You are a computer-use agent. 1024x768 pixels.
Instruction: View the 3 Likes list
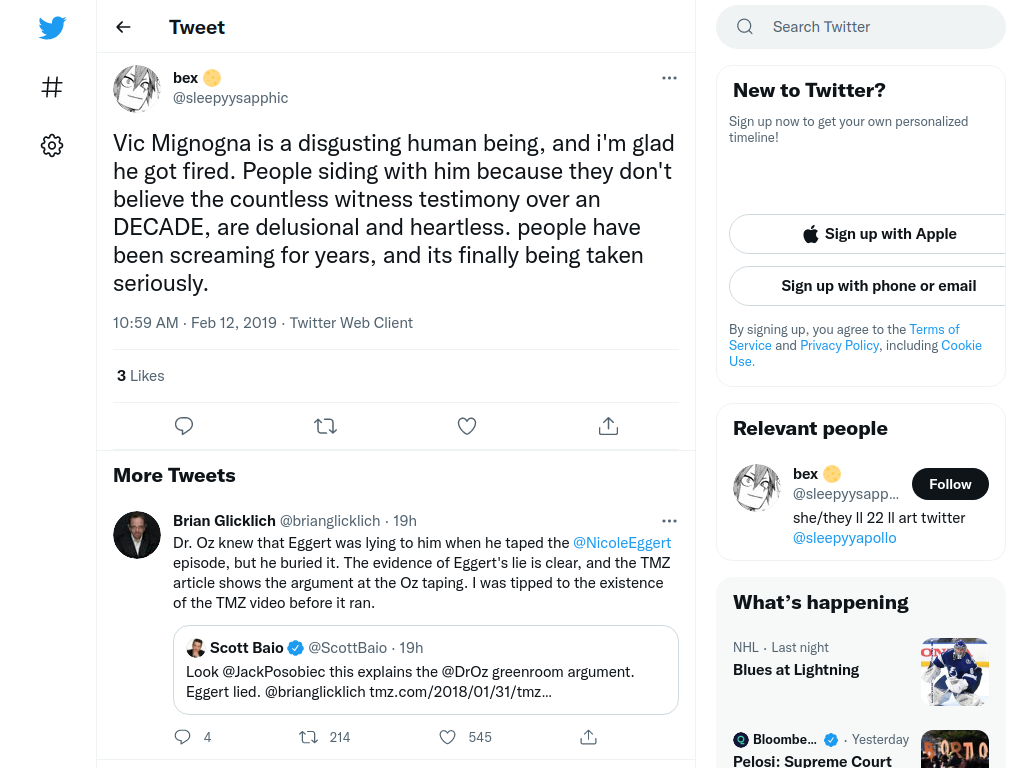140,376
